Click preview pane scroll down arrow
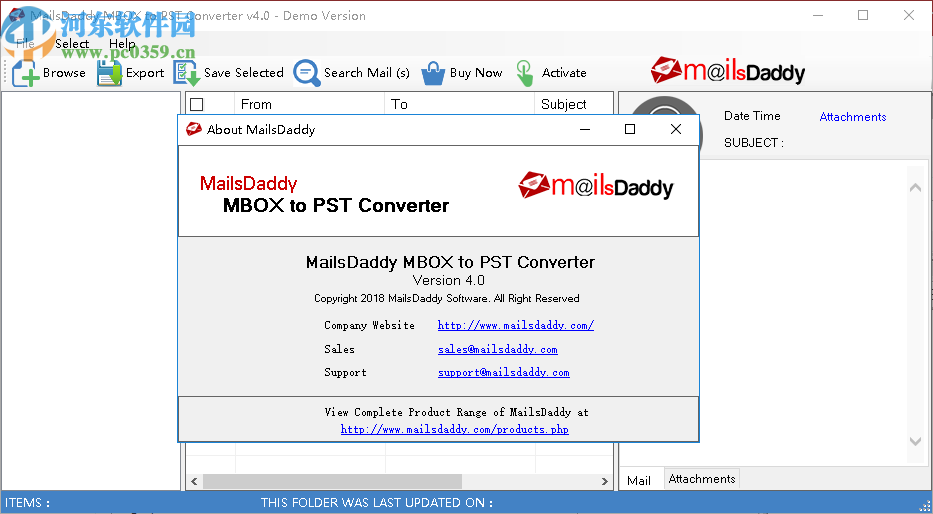This screenshot has width=933, height=514. coord(915,441)
